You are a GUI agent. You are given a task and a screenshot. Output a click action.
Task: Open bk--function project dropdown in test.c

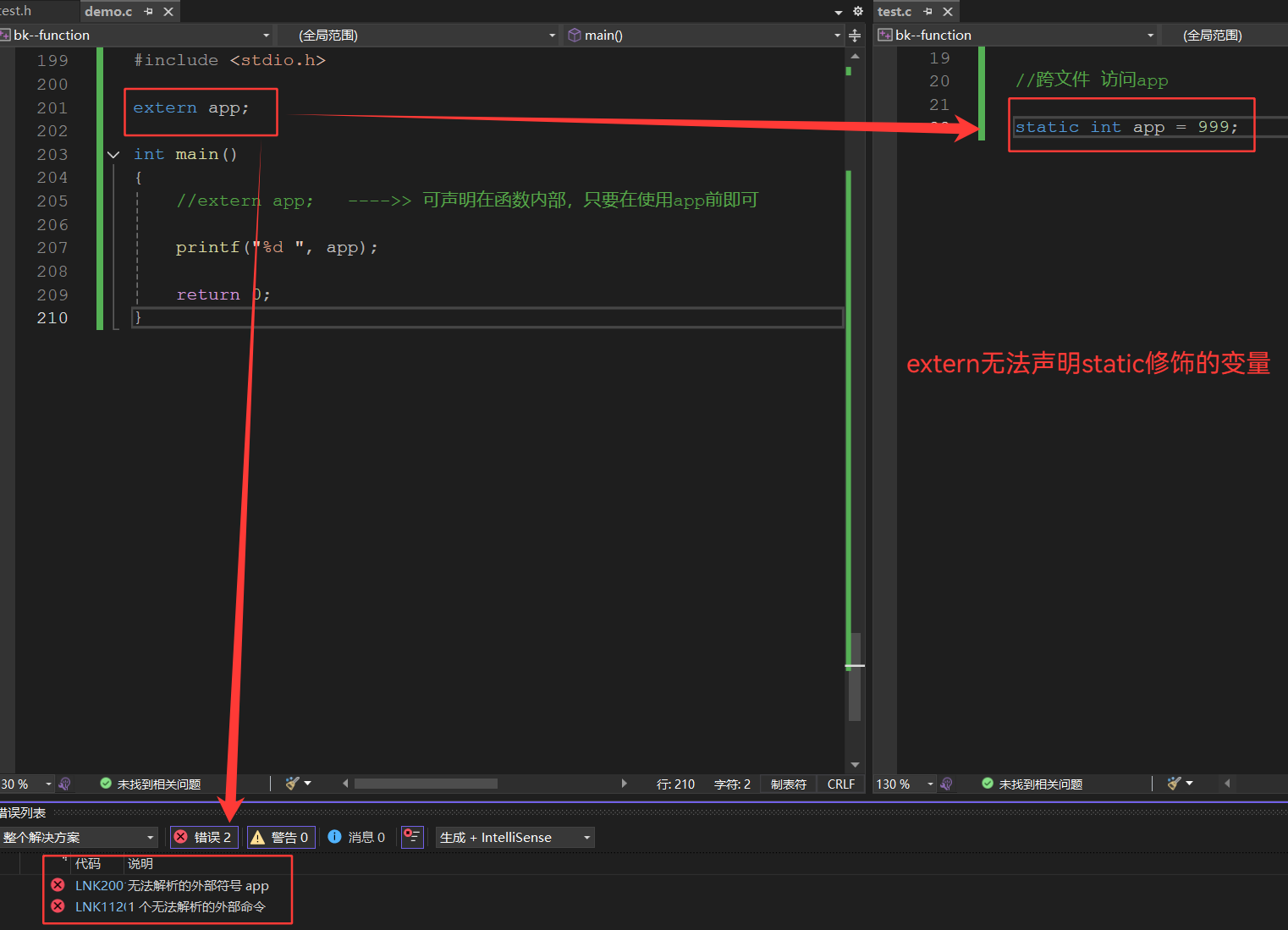click(1016, 35)
